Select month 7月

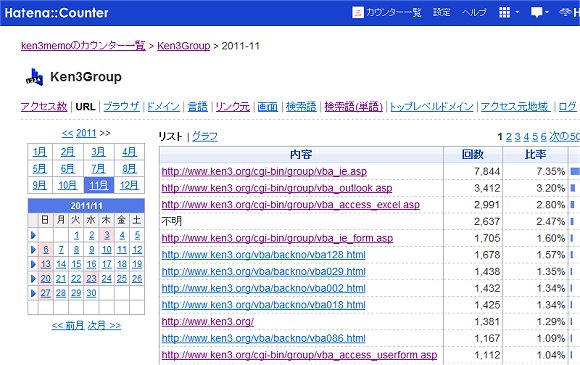[x=98, y=169]
